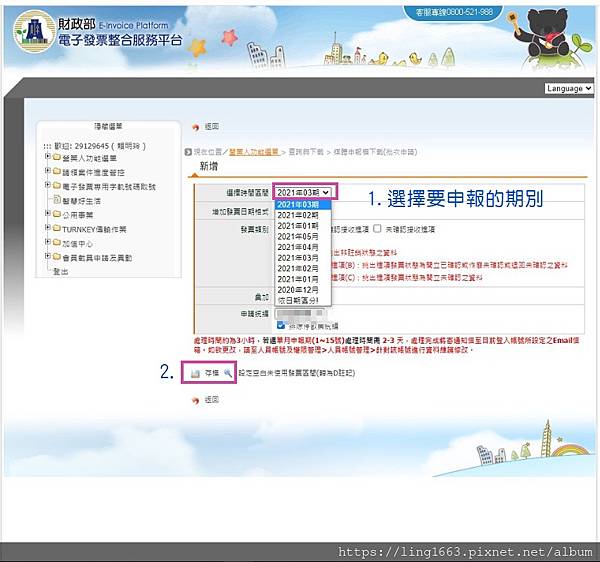Click the Ministry of Finance logo icon
Viewport: 600px width, 562px height.
34,31
